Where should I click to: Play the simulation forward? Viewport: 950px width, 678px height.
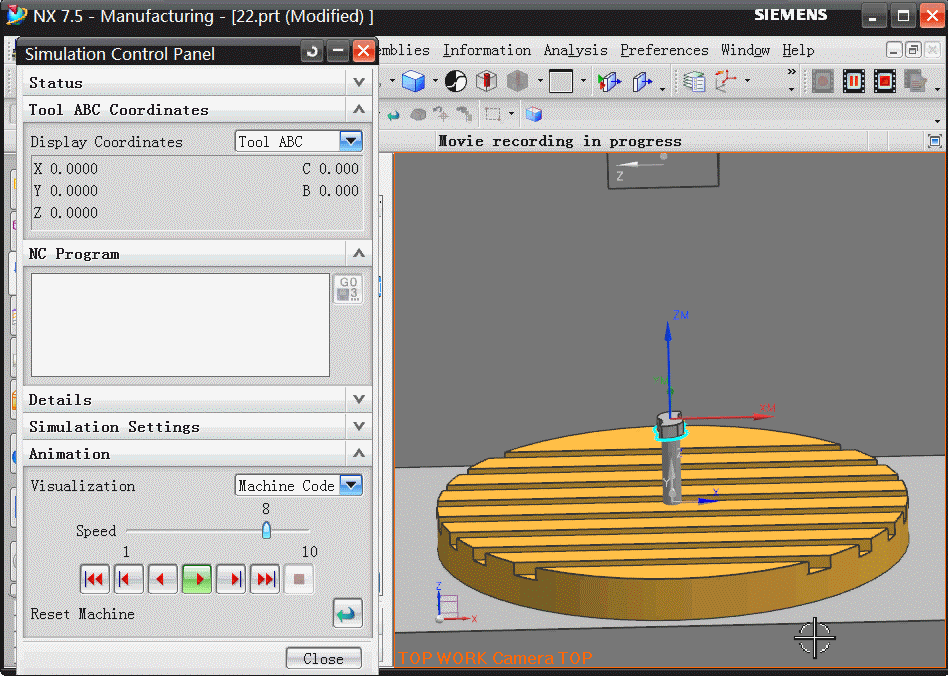pyautogui.click(x=197, y=579)
